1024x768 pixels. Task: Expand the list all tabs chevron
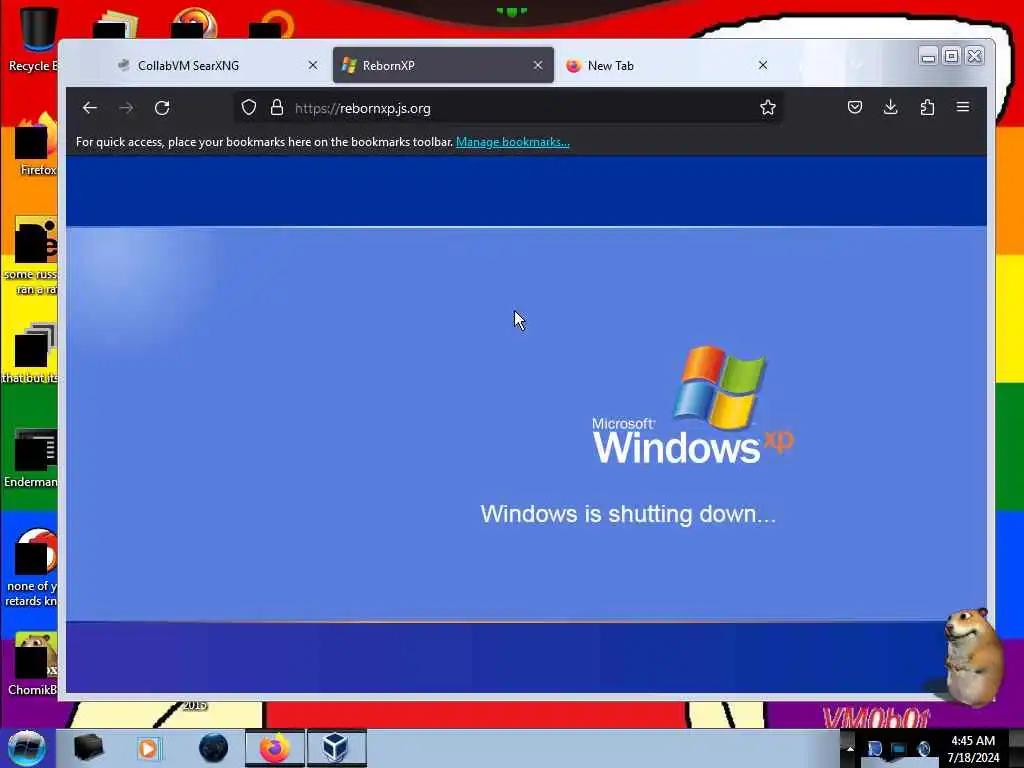(857, 65)
